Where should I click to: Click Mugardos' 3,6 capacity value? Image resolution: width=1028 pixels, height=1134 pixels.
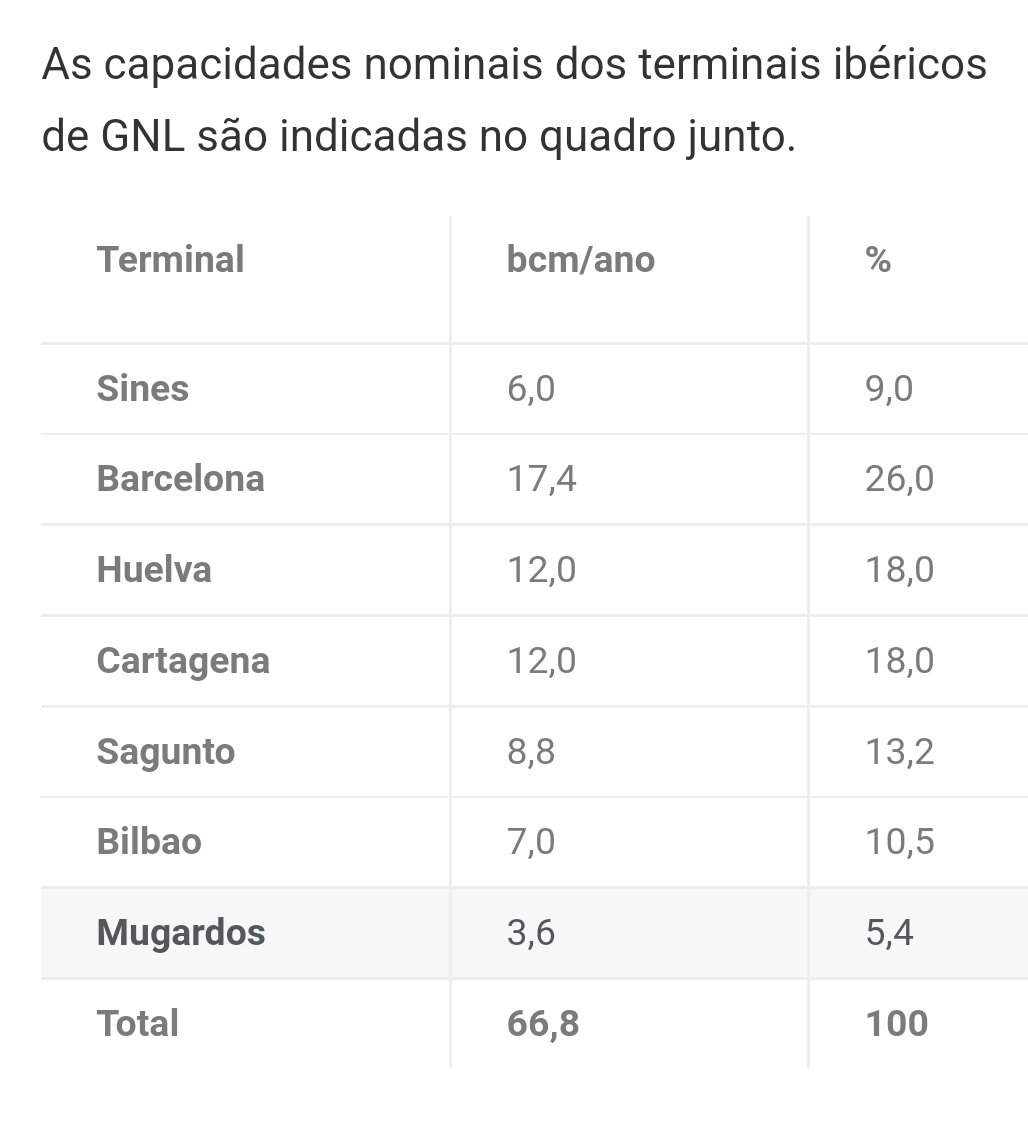[530, 933]
